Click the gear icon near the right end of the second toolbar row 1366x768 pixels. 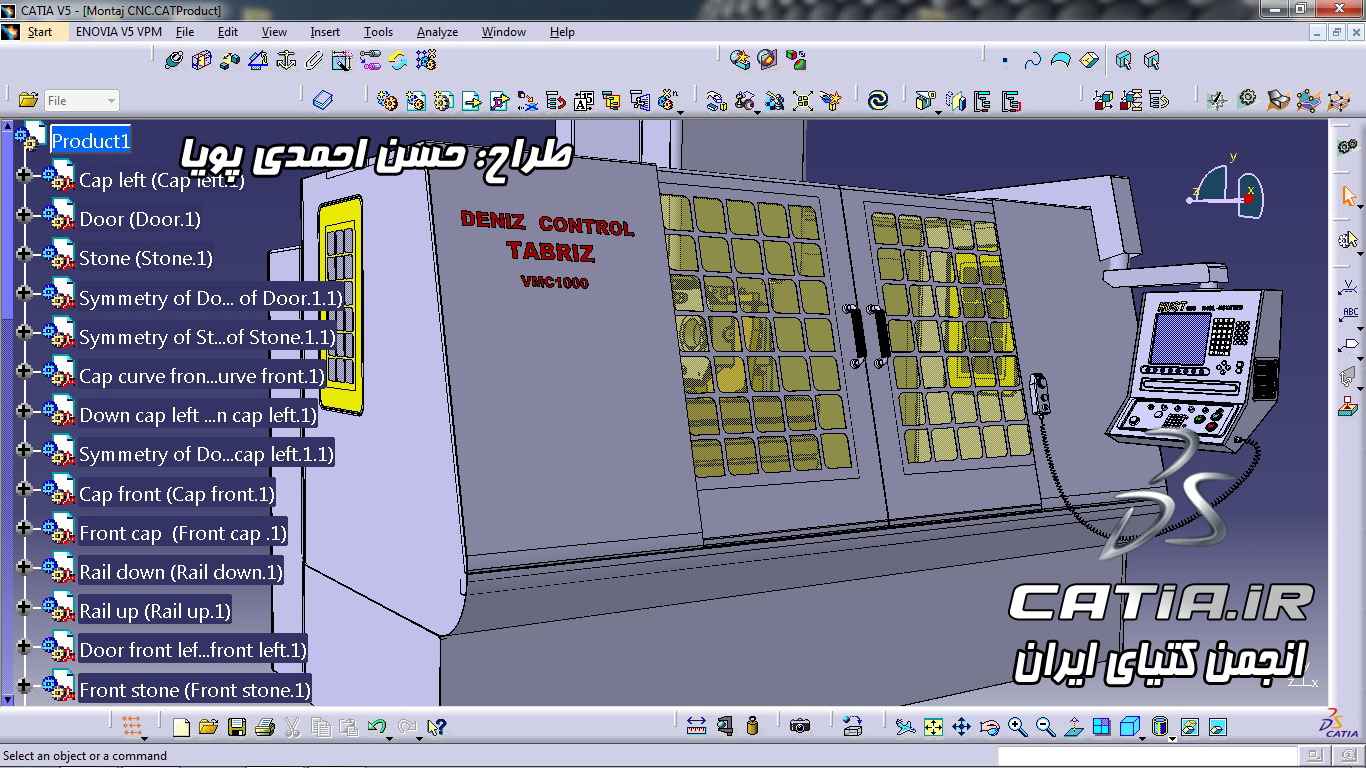click(1246, 100)
